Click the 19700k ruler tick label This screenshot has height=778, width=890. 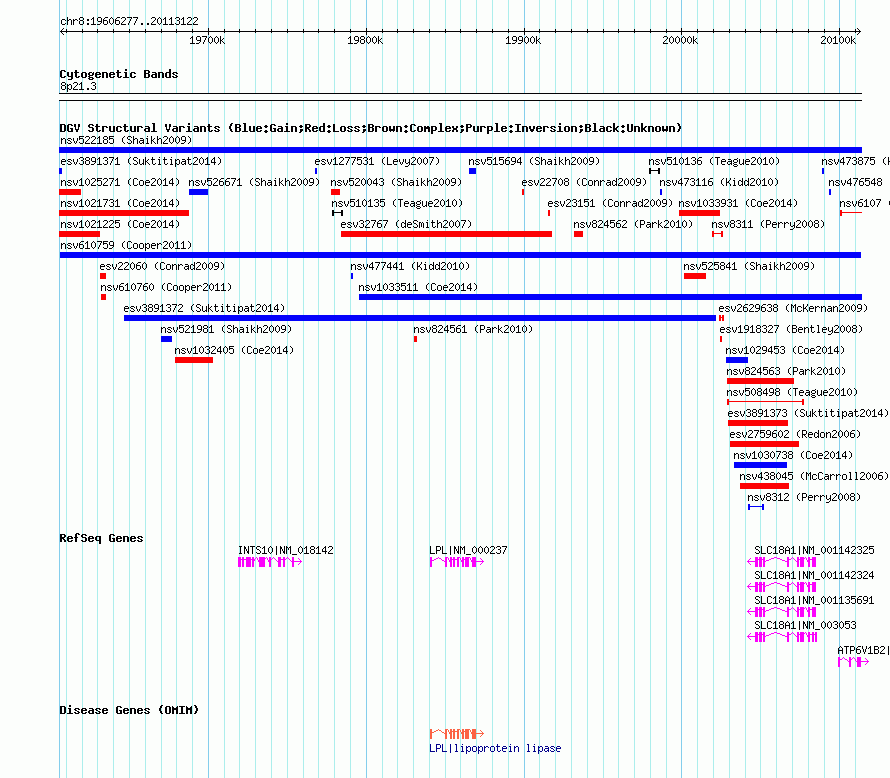(207, 40)
